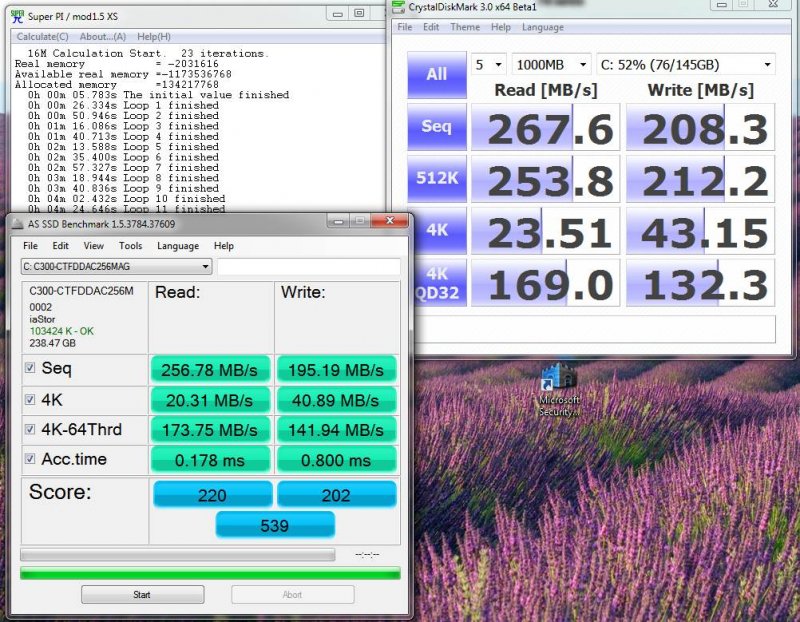Click the 238.47 GB capacity text
This screenshot has height=622, width=800.
53,343
